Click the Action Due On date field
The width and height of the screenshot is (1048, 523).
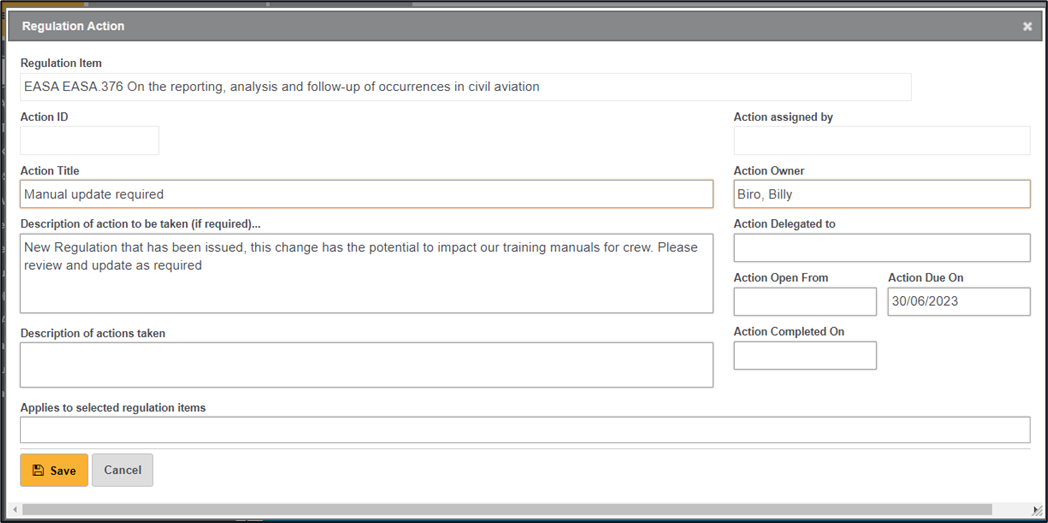pos(958,302)
